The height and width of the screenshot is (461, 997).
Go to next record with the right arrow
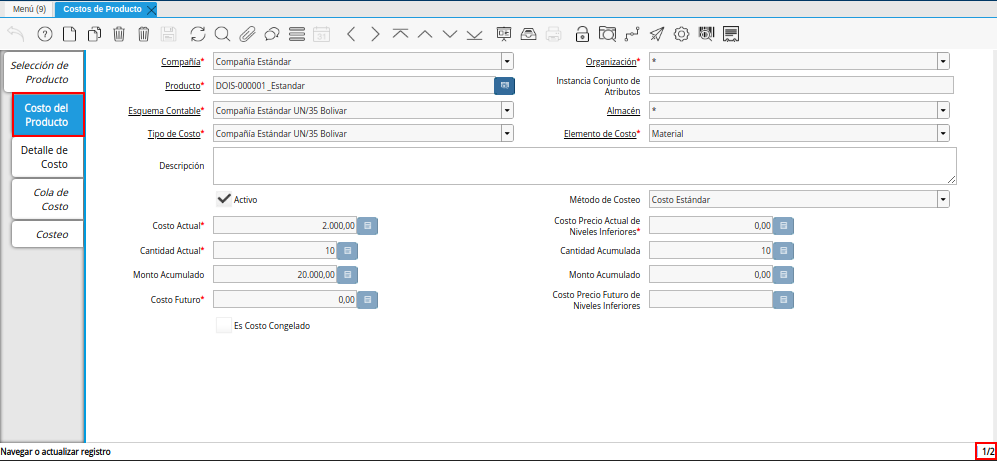click(375, 34)
